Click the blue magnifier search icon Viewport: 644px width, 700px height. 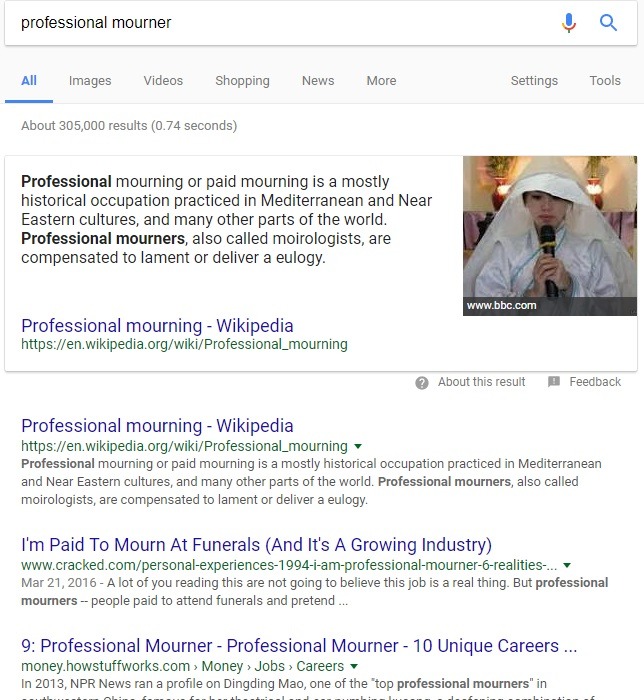click(608, 22)
